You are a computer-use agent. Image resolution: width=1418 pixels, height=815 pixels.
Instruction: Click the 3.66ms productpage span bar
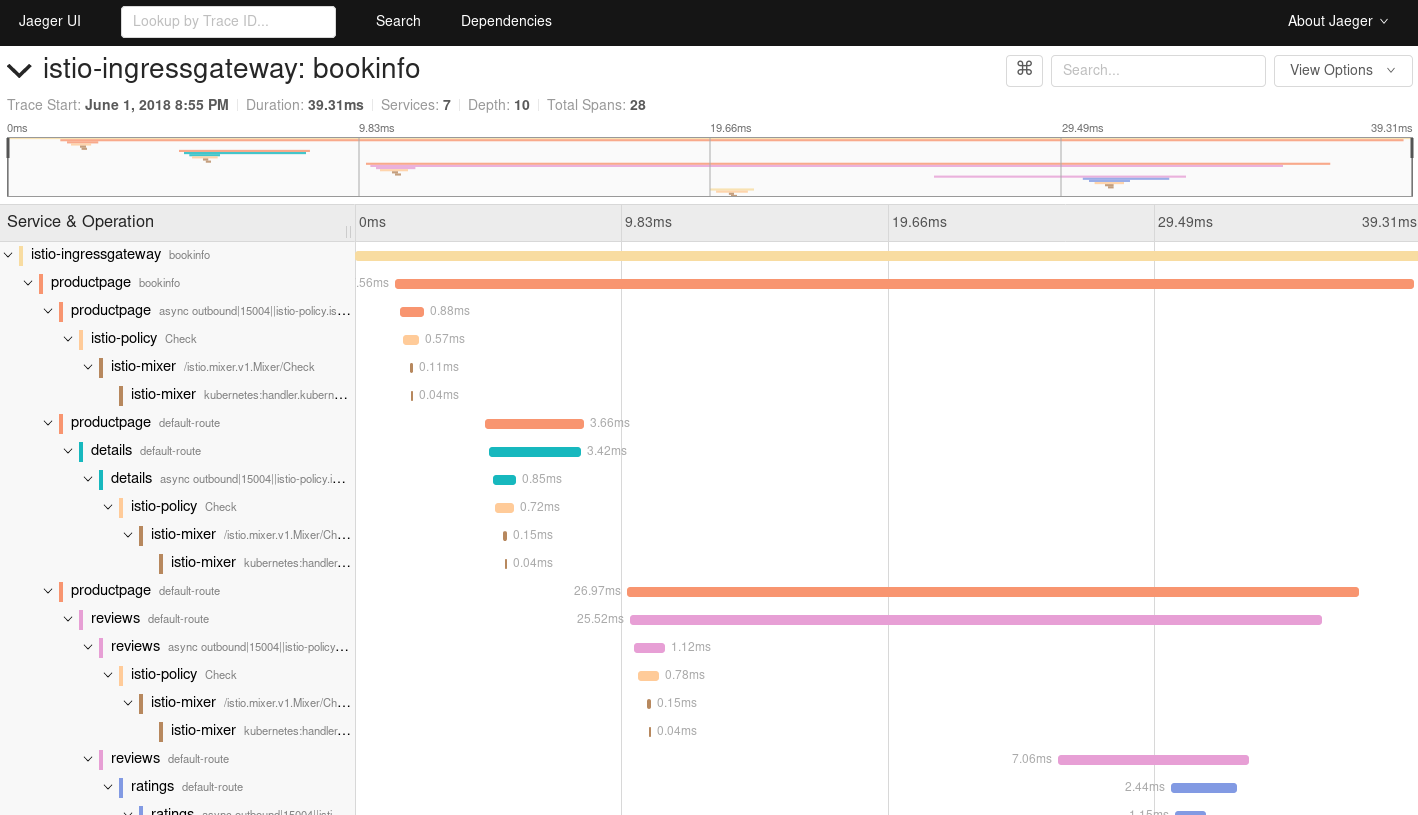tap(534, 424)
